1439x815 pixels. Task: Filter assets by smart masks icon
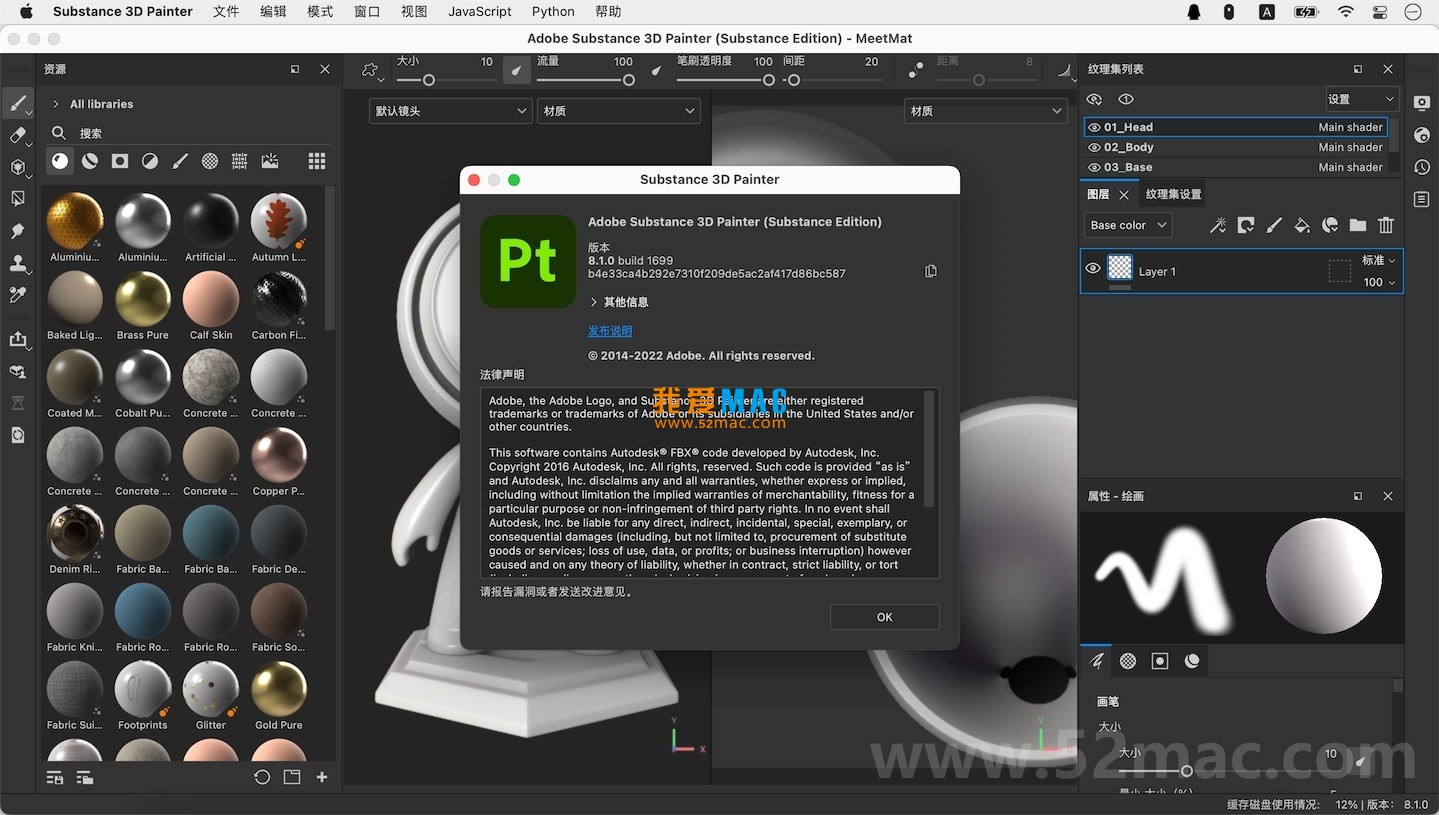(x=120, y=161)
